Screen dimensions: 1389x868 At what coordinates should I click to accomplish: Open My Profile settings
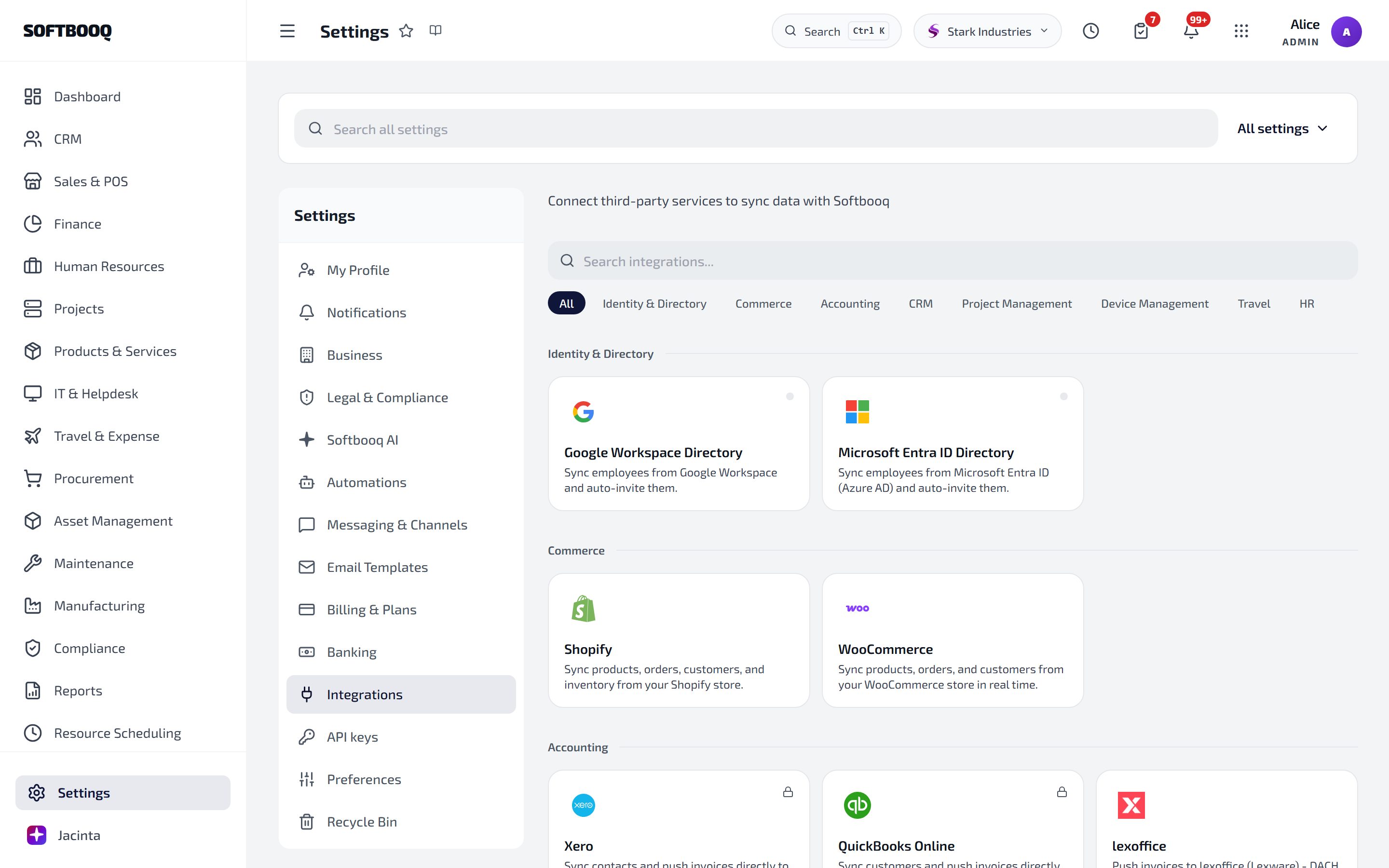(401, 270)
